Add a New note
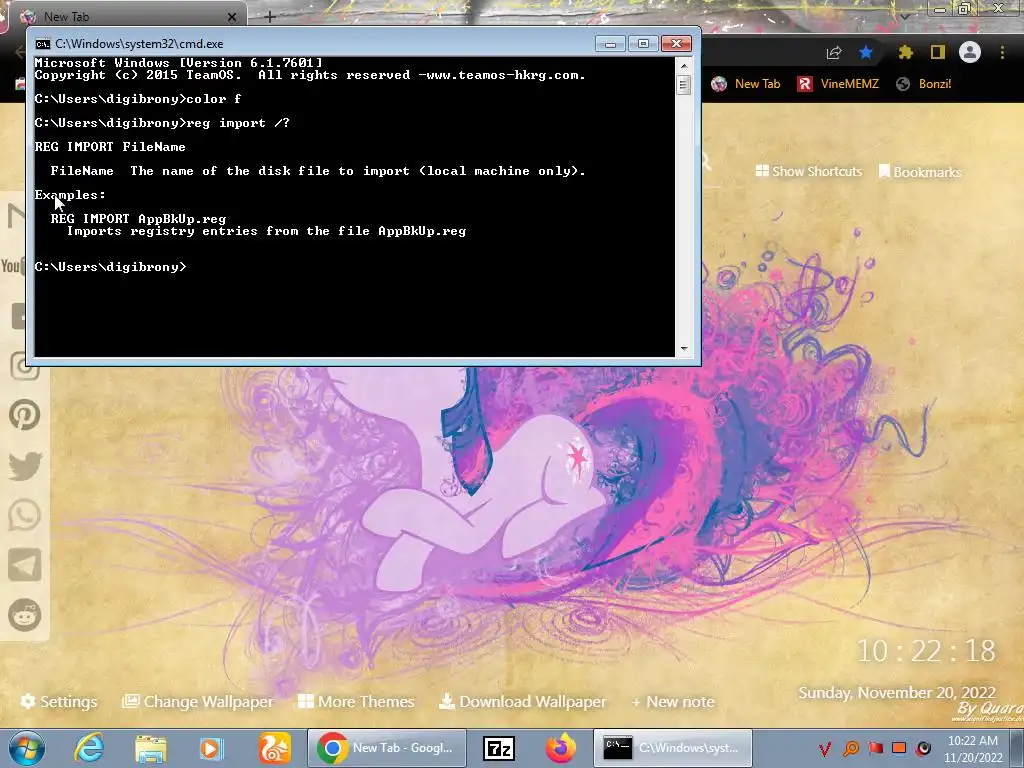Screen dimensions: 1024x768 (x=673, y=701)
